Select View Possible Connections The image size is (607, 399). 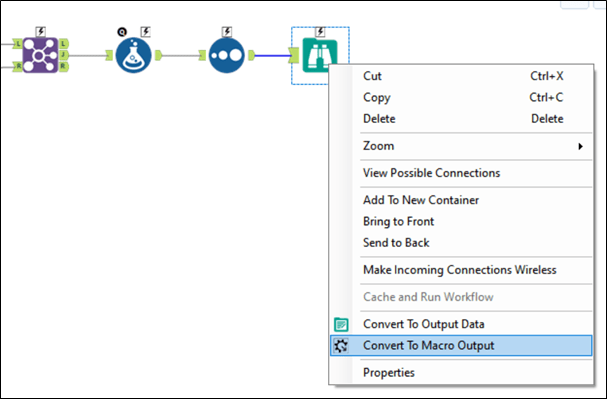(461, 173)
